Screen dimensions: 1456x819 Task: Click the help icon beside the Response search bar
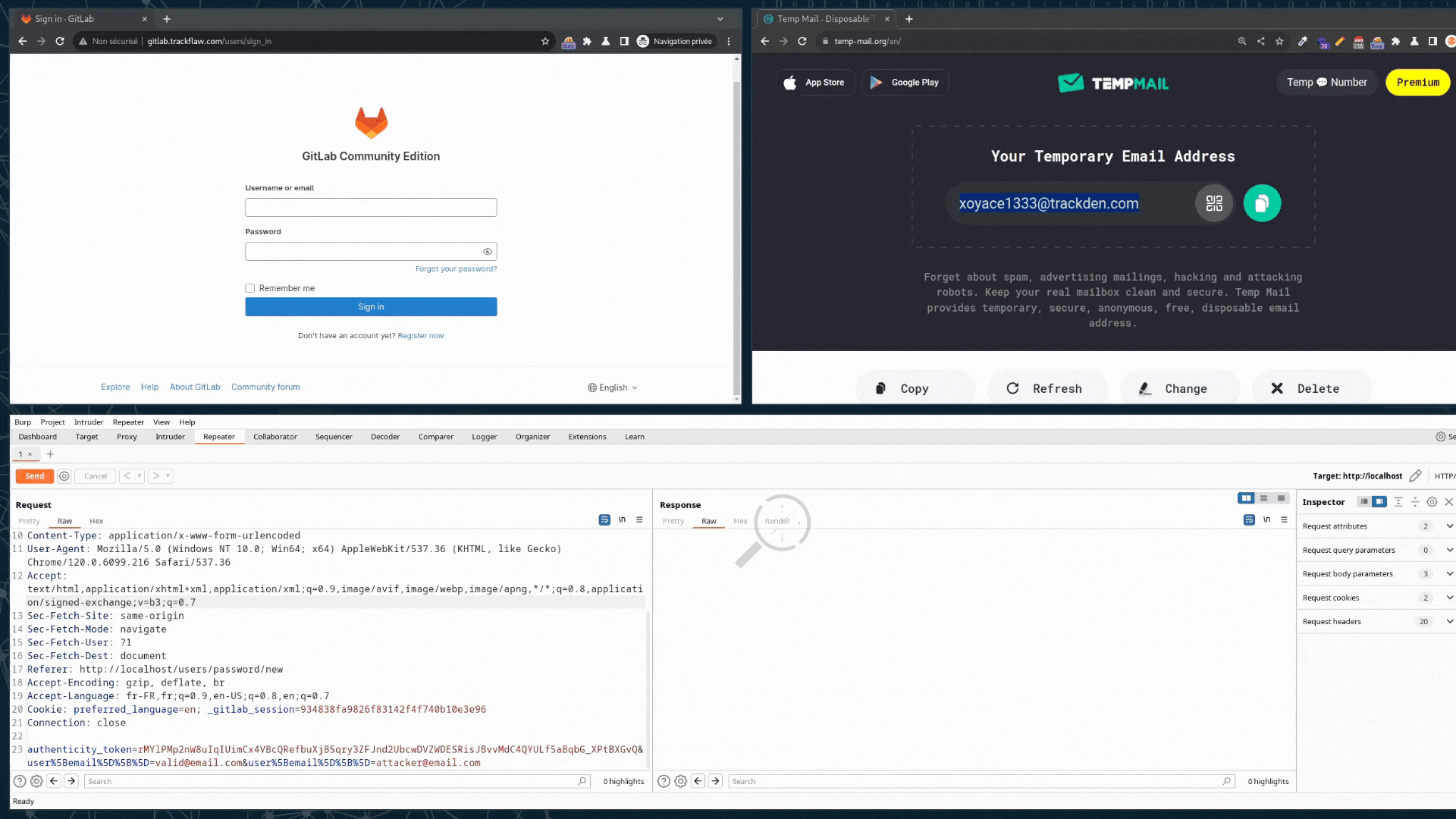(x=664, y=781)
